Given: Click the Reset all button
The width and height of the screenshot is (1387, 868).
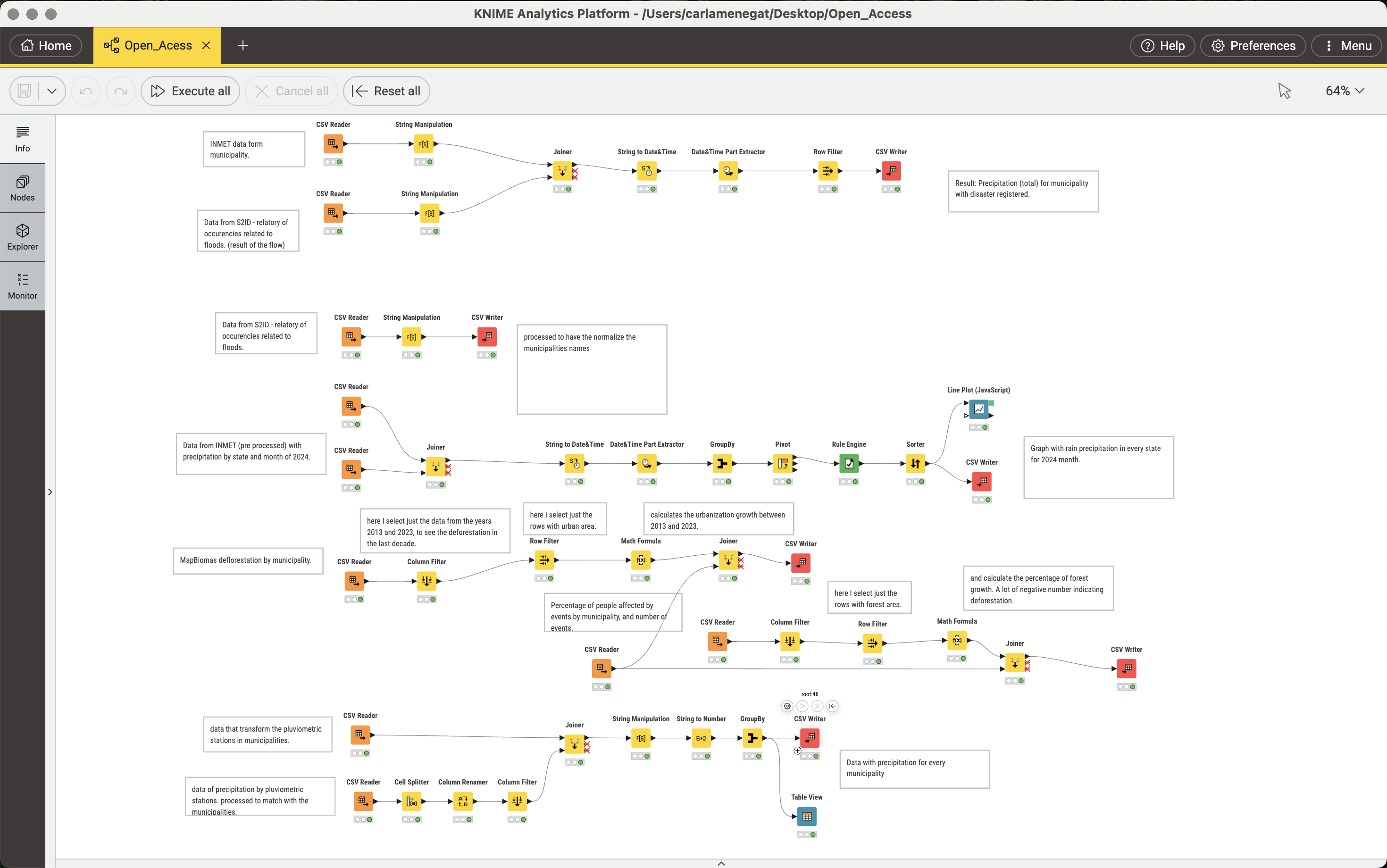Looking at the screenshot, I should pos(386,91).
